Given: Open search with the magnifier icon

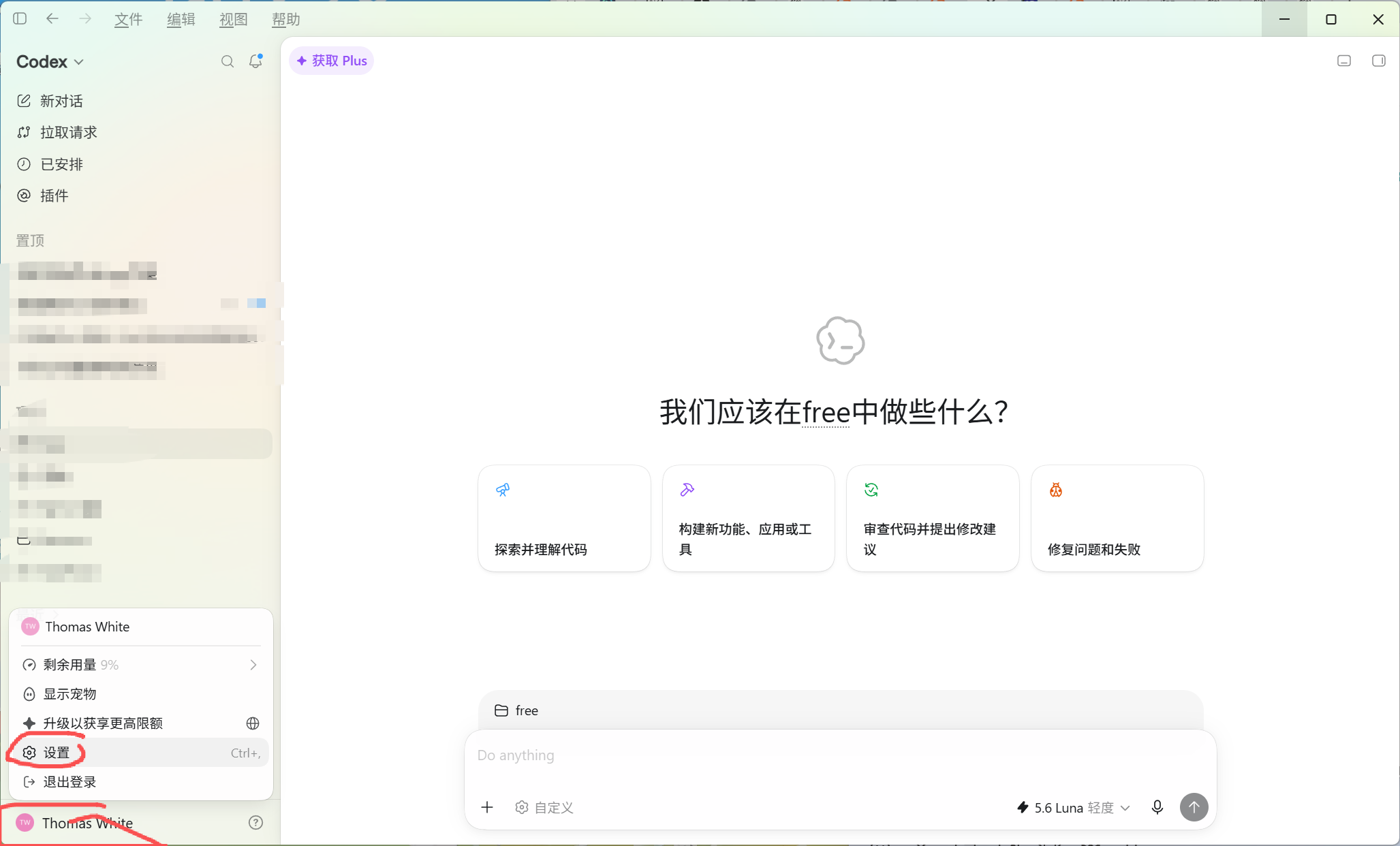Looking at the screenshot, I should coord(228,62).
